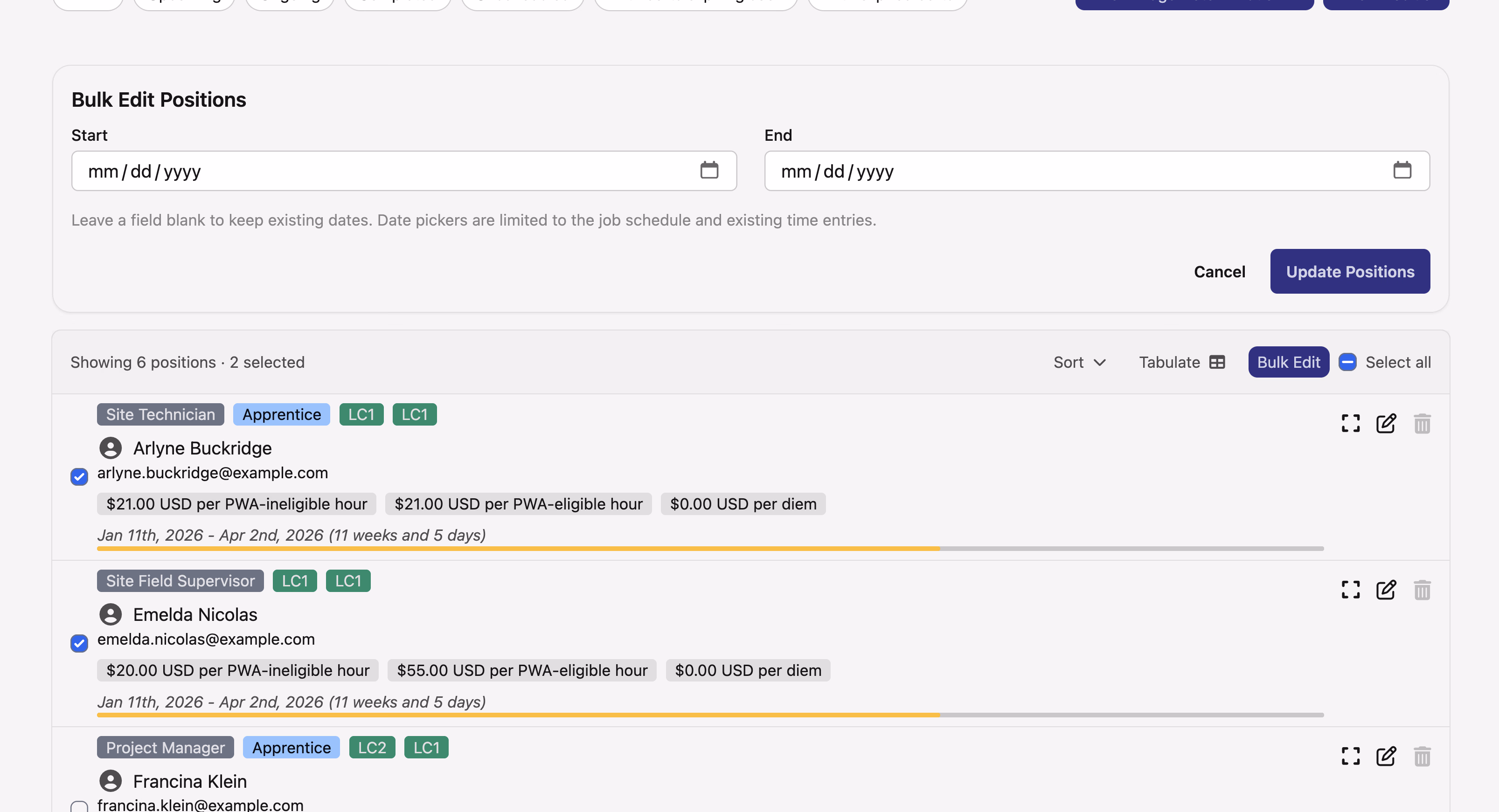
Task: Cancel bulk edit
Action: click(1220, 272)
